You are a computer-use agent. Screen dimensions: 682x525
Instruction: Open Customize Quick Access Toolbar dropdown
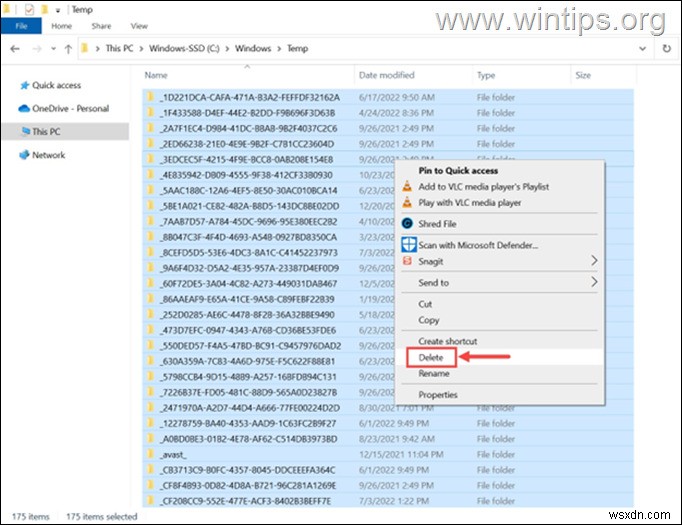point(57,10)
